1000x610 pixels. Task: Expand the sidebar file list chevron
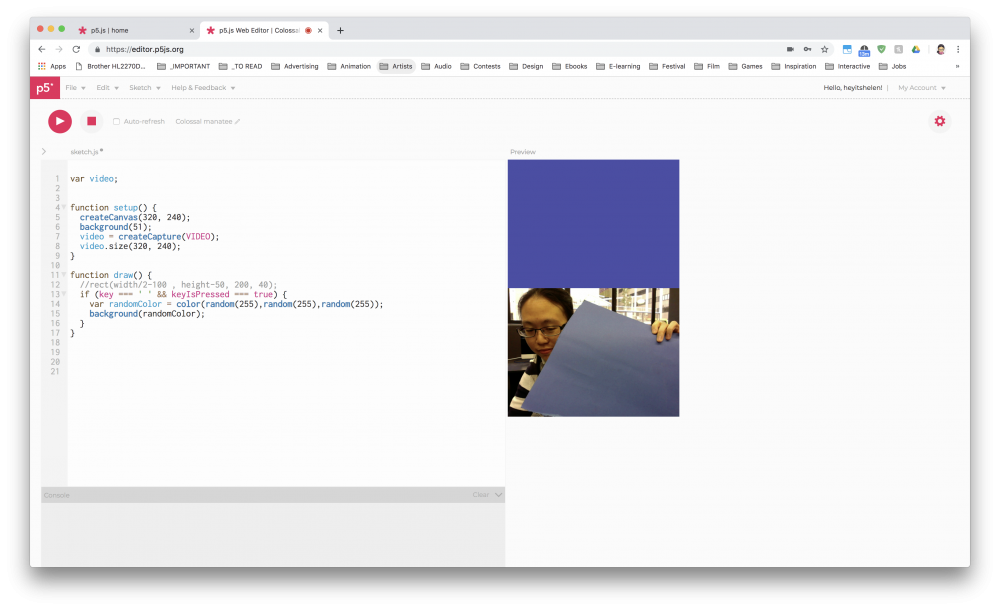[x=44, y=152]
